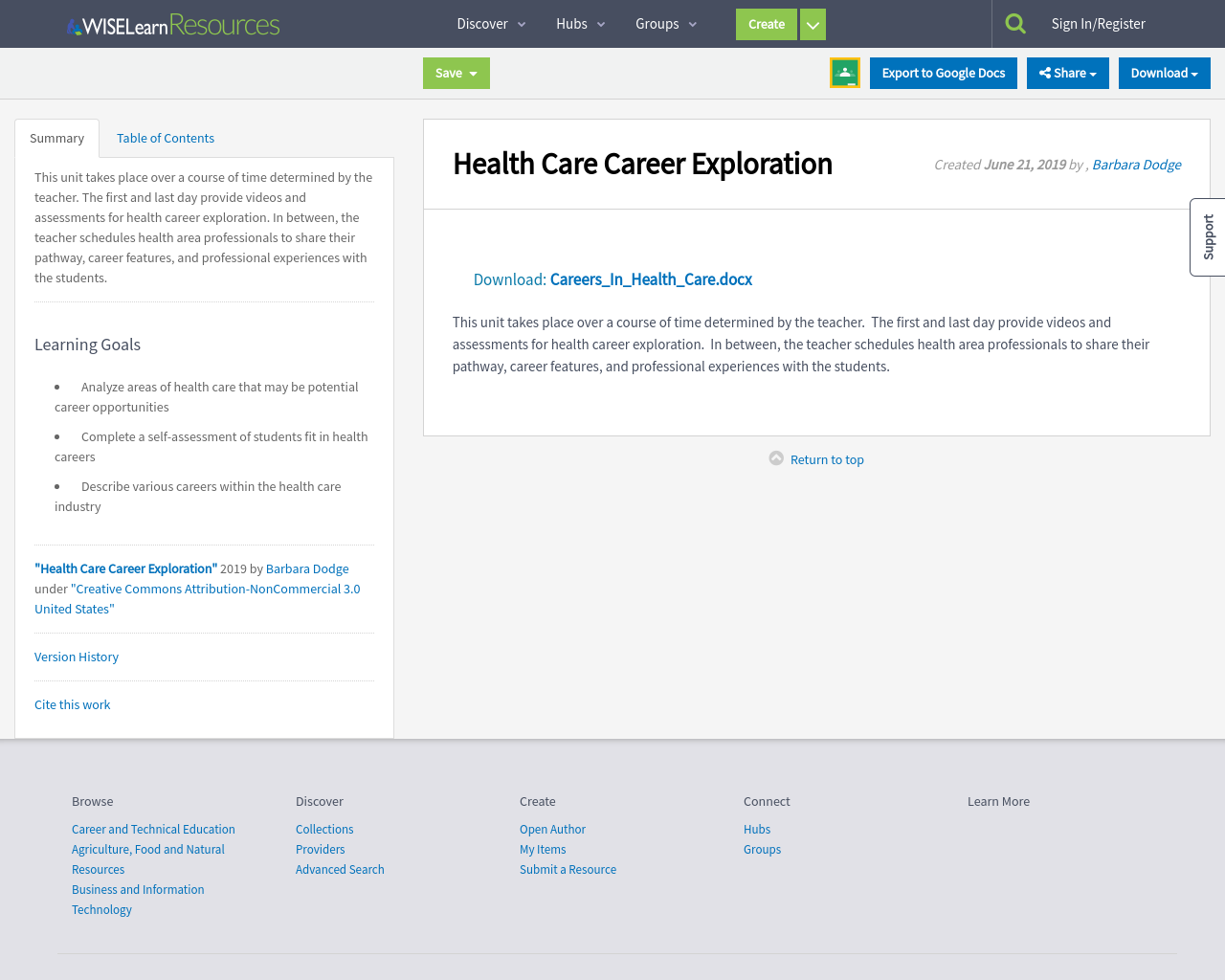Open the search with the magnifying glass icon
The height and width of the screenshot is (980, 1225).
pyautogui.click(x=1014, y=21)
